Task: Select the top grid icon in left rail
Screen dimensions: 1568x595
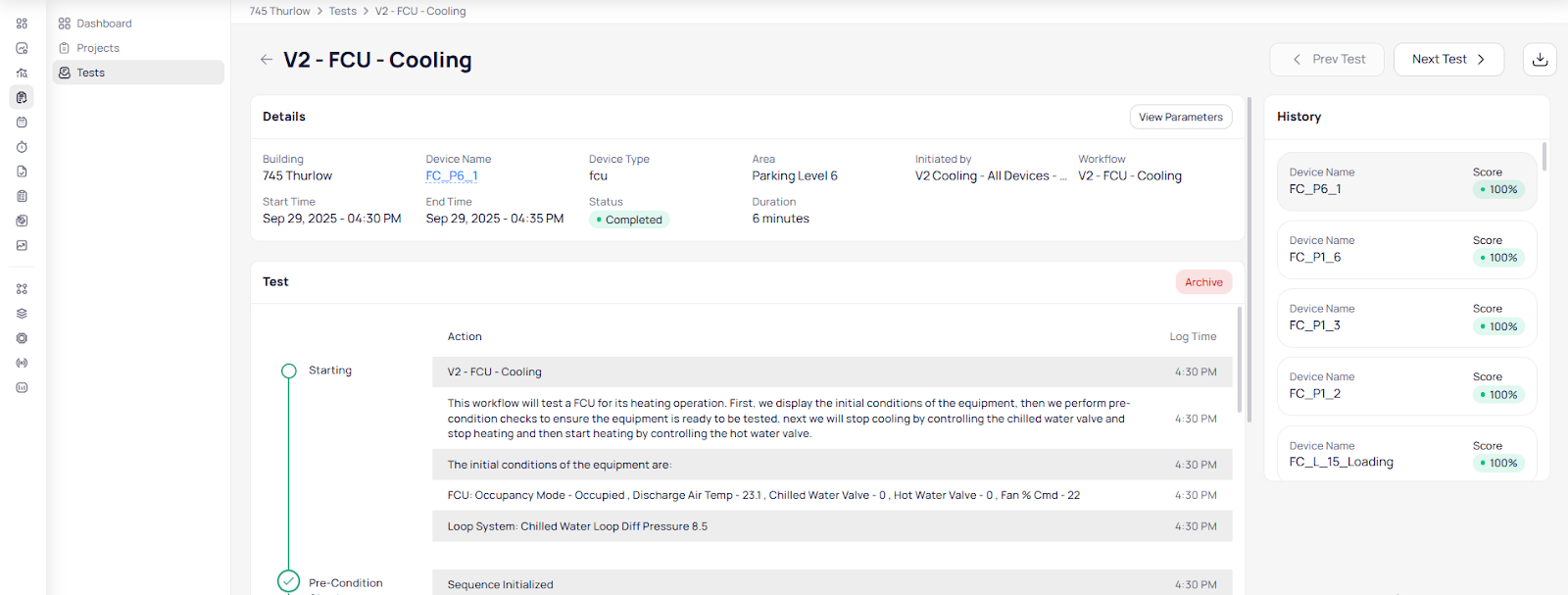Action: [x=22, y=24]
